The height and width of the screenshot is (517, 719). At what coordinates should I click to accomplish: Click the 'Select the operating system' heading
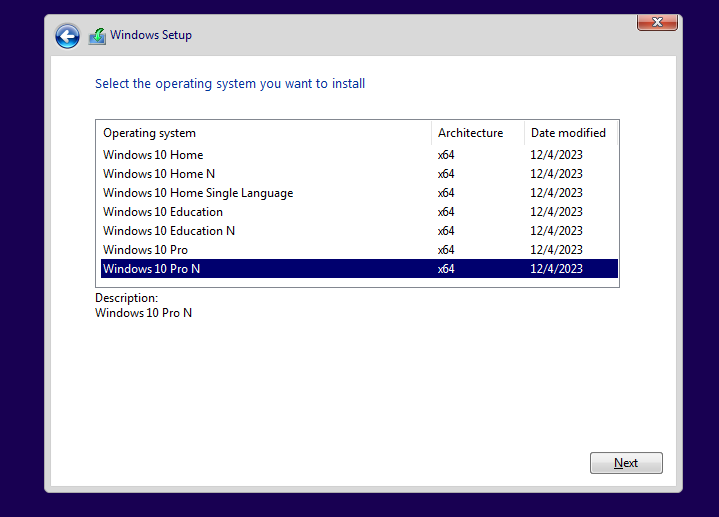230,84
